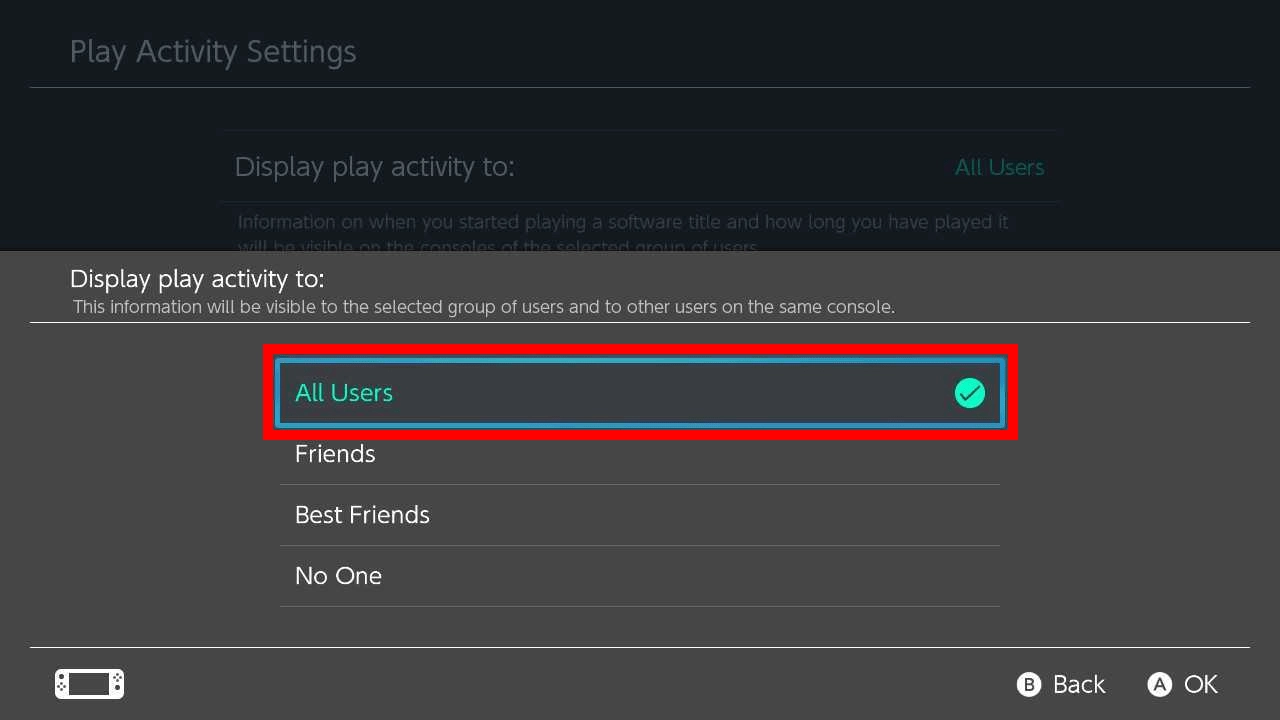Click the dialog heading "Display play activity to:"

click(x=197, y=278)
